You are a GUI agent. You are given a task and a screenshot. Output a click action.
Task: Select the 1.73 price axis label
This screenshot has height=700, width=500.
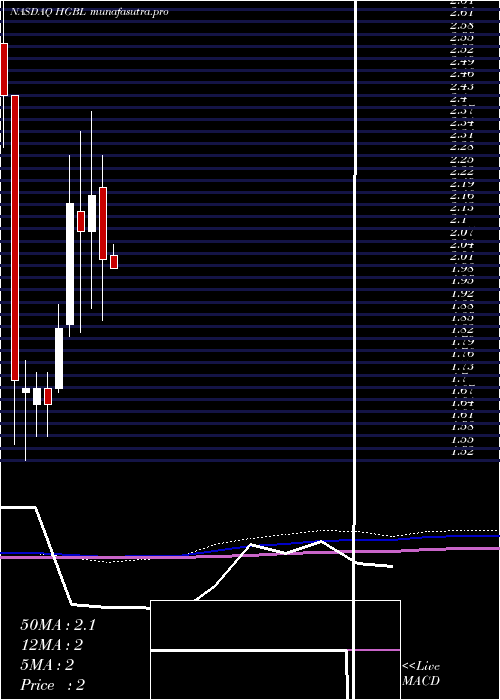462,366
